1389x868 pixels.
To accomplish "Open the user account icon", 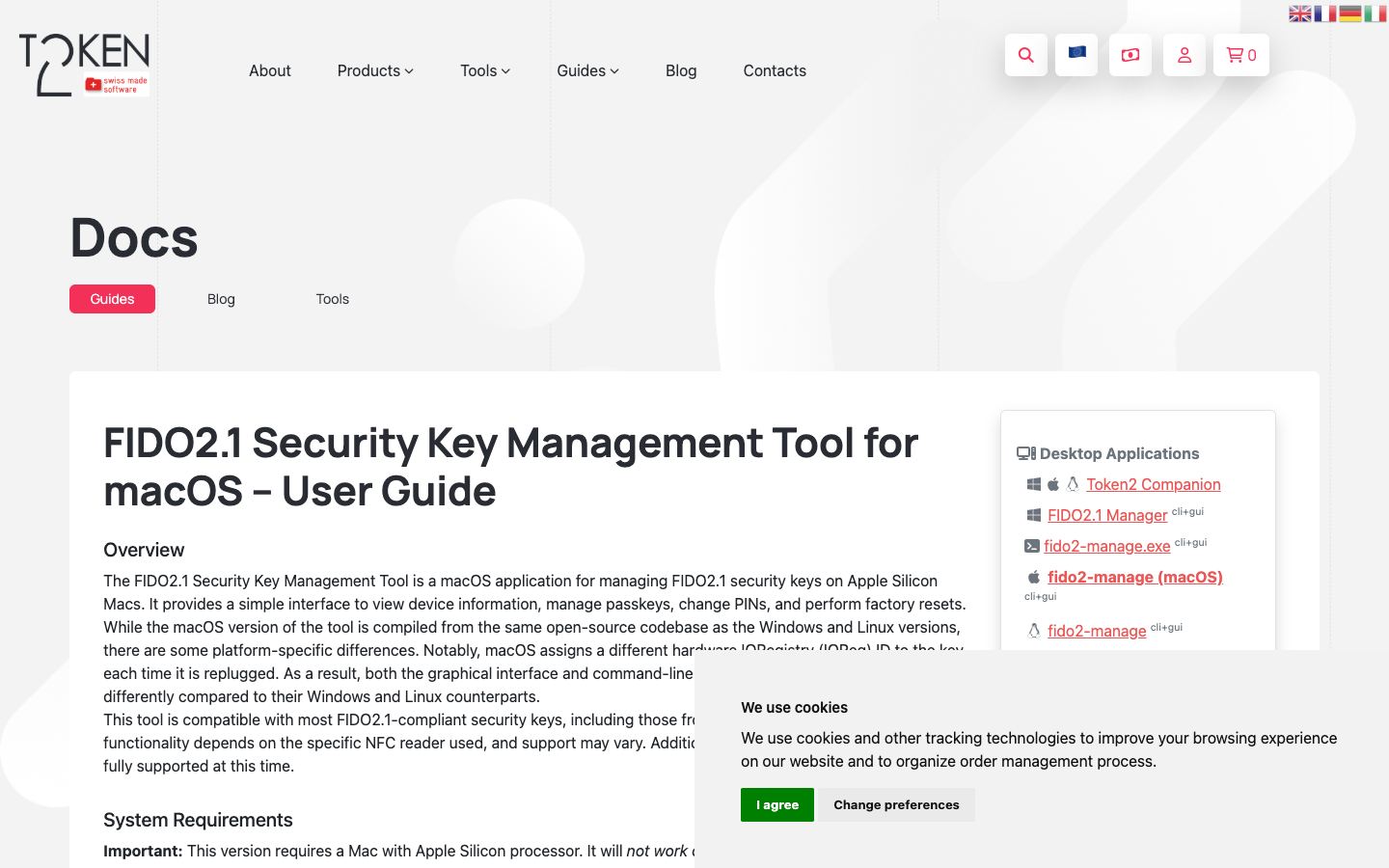I will (x=1185, y=55).
